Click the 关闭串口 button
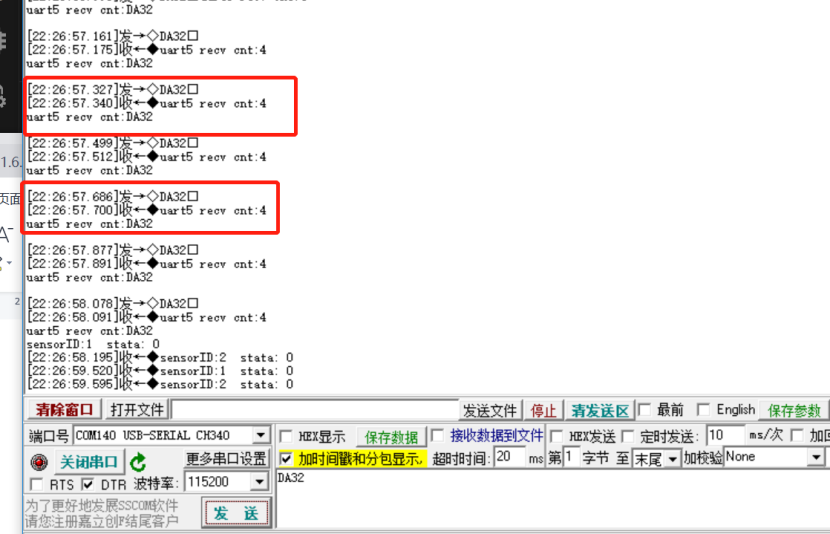 [88, 462]
